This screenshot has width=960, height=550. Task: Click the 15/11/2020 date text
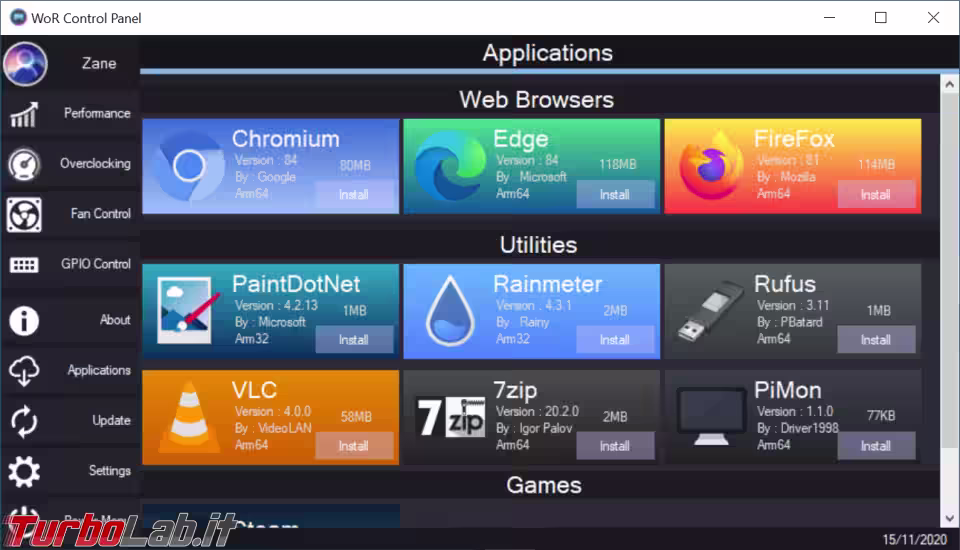tap(914, 539)
